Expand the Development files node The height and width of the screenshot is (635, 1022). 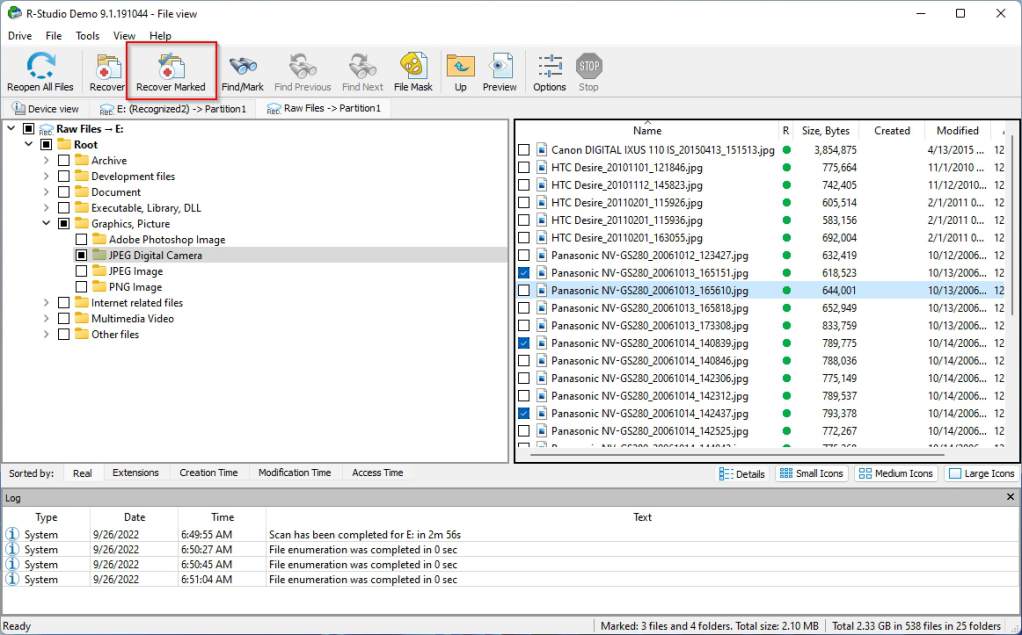click(46, 175)
